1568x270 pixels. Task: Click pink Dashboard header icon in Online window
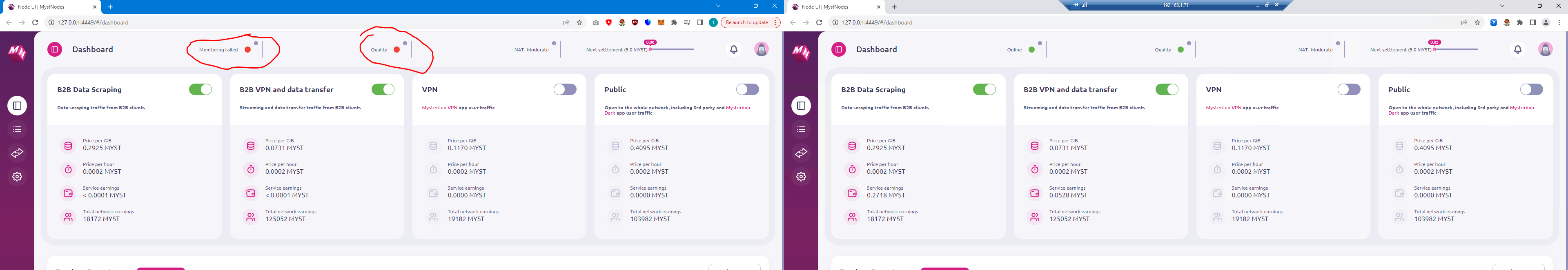click(839, 49)
